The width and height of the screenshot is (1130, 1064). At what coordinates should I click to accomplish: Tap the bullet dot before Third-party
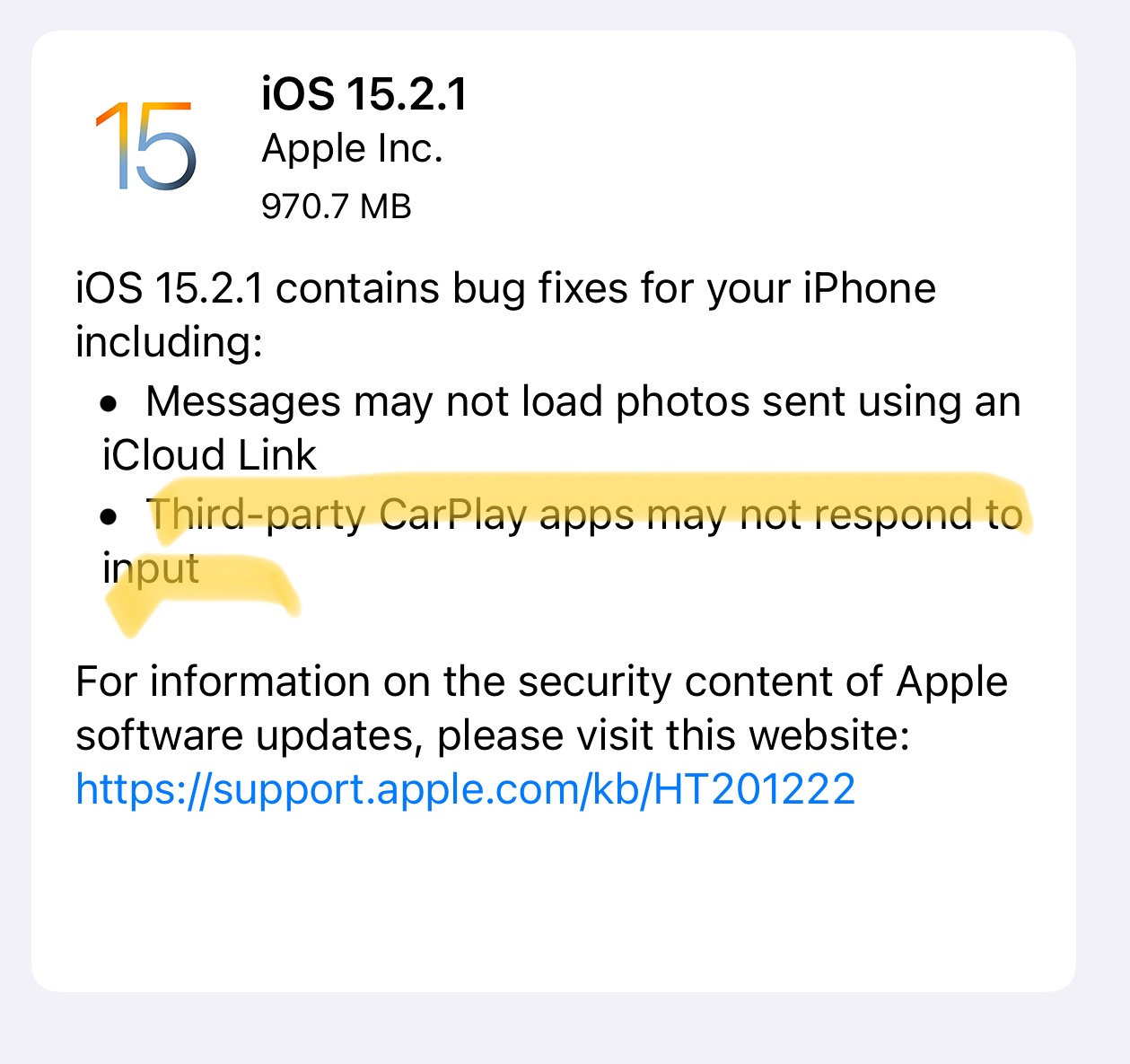[109, 517]
